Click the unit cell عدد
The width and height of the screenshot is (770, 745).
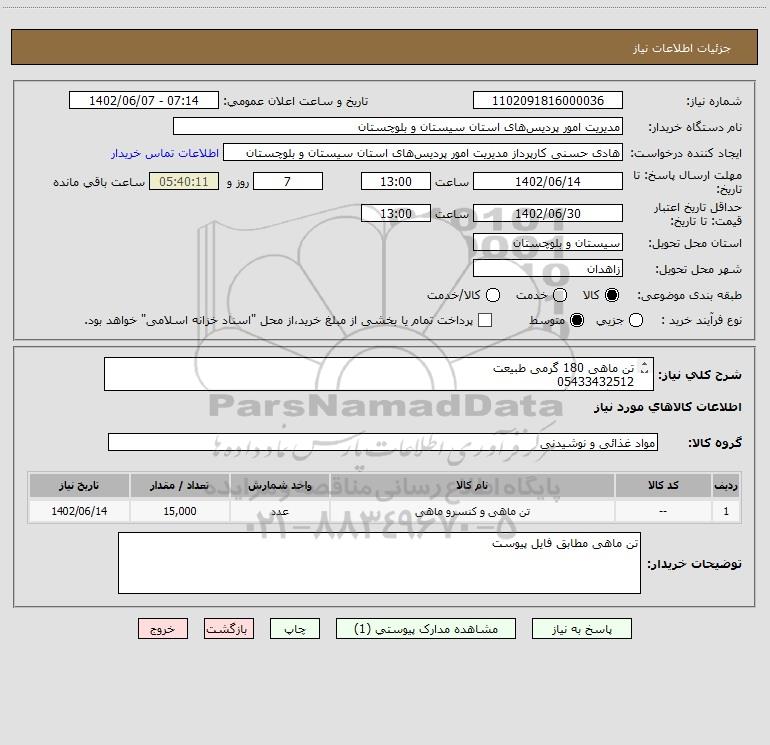[x=279, y=511]
